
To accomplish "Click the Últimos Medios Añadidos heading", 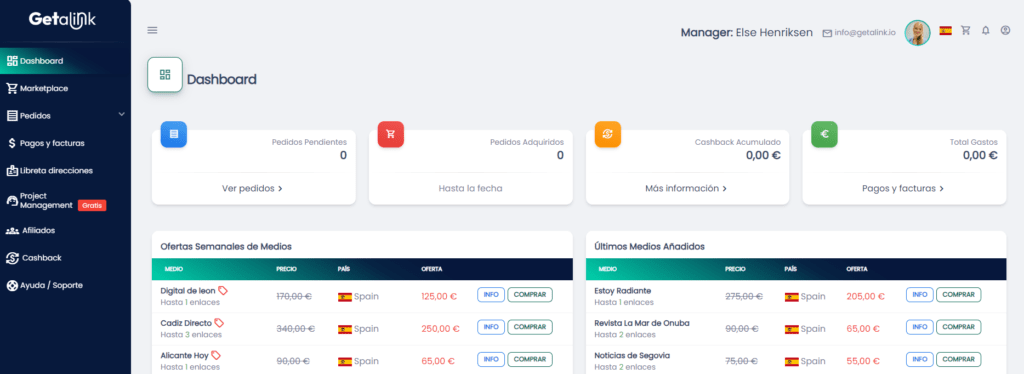I will [x=649, y=247].
